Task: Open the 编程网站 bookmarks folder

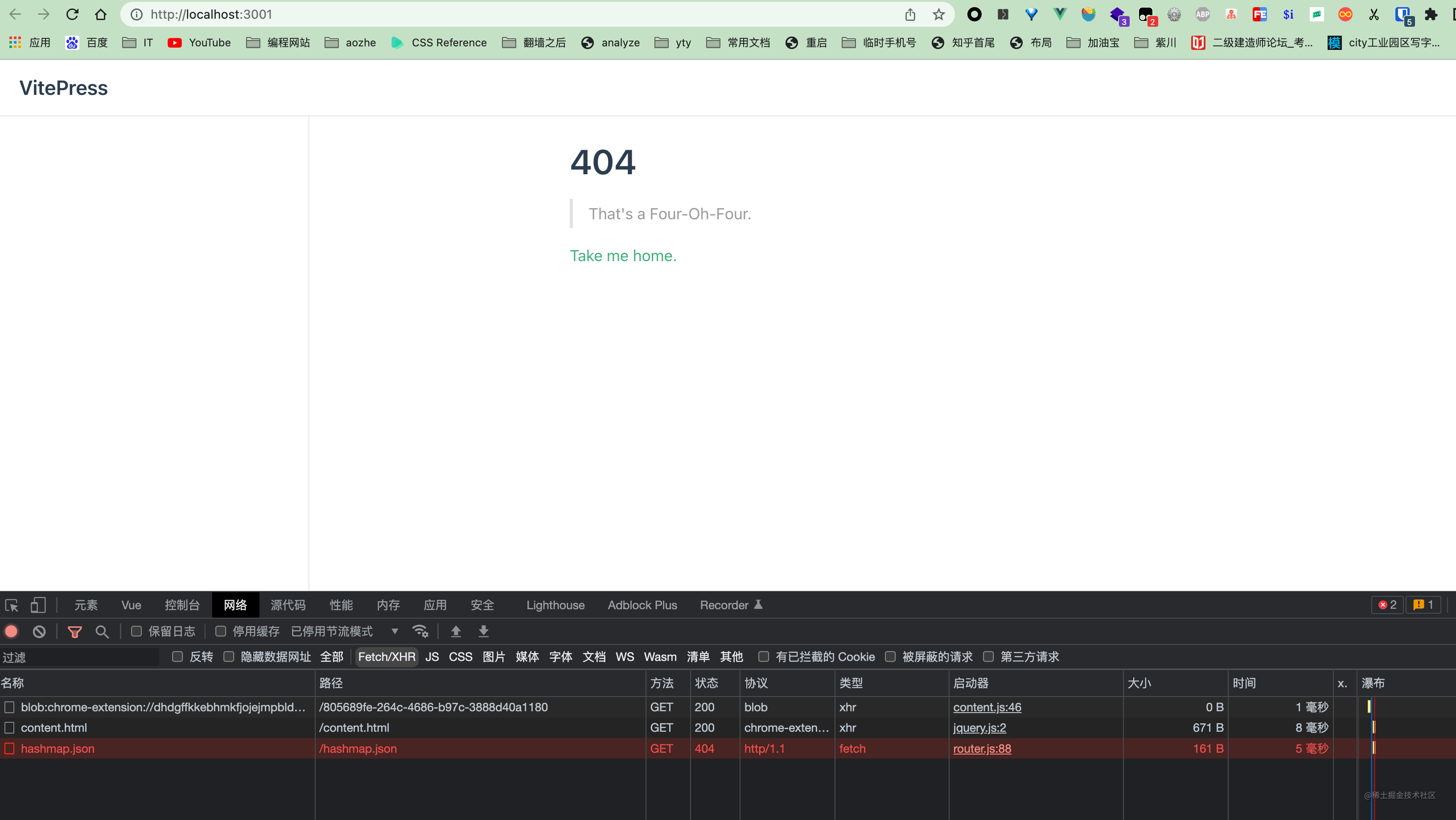Action: 279,42
